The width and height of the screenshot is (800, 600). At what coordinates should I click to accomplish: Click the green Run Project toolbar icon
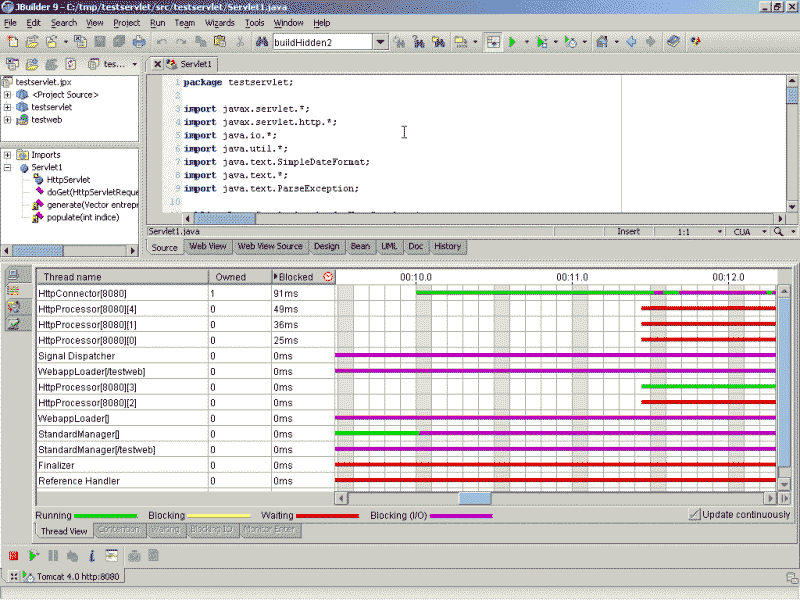[512, 42]
